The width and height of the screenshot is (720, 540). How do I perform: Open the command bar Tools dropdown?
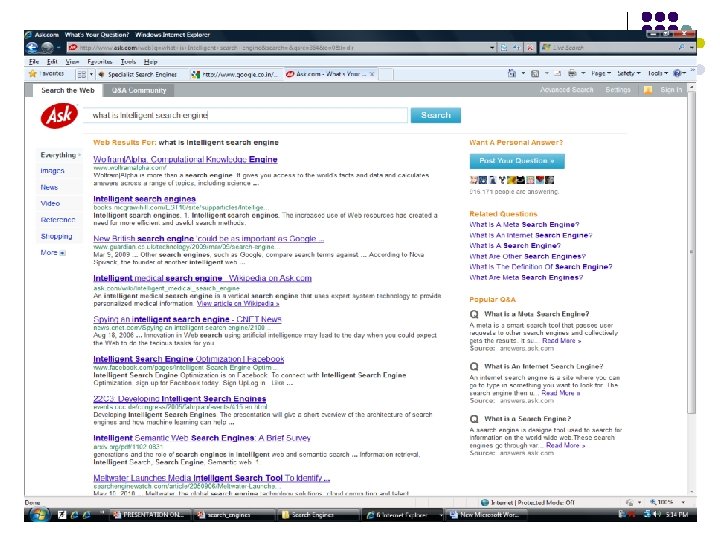tap(658, 73)
